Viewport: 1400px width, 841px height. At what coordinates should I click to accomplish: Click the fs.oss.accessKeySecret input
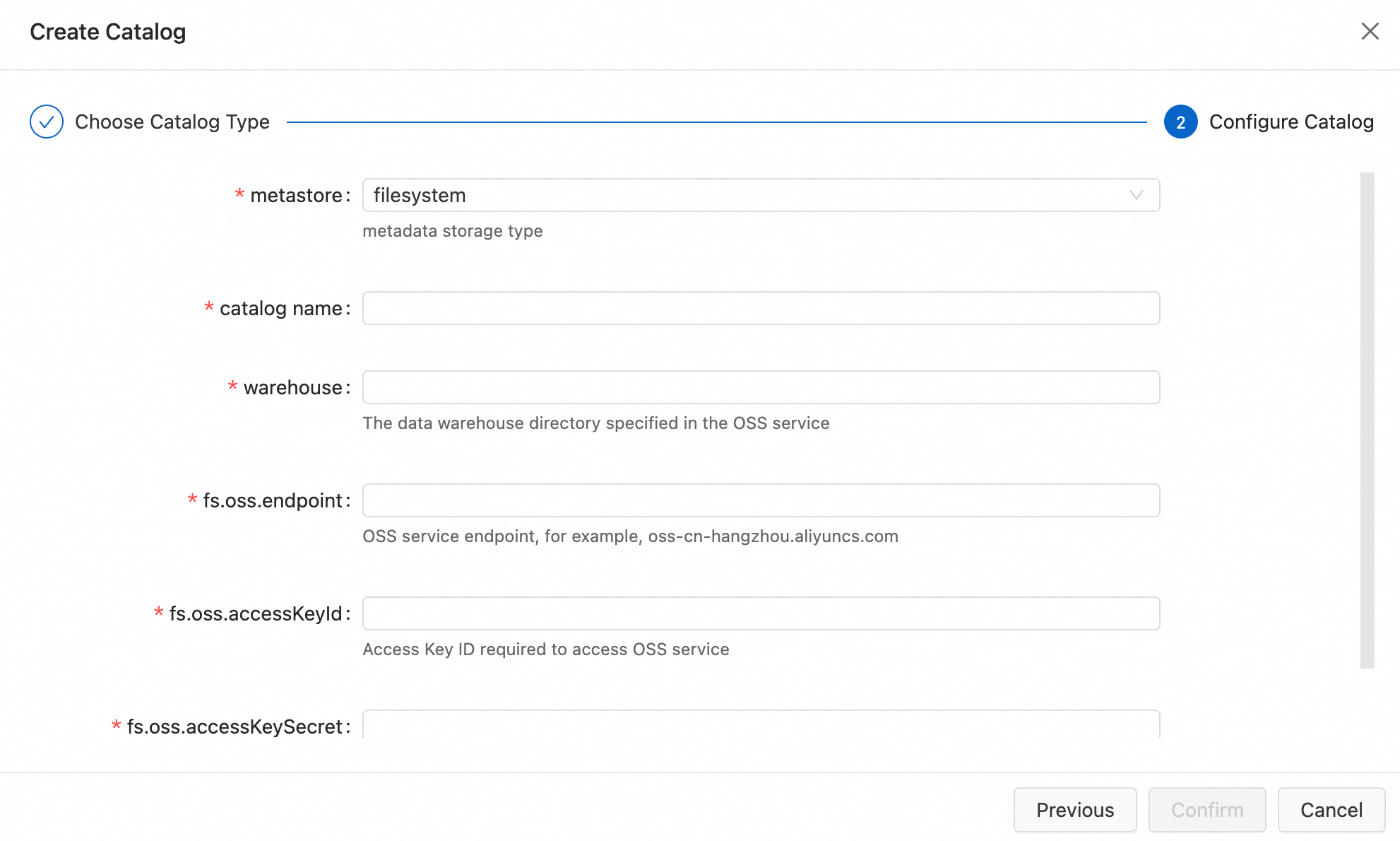coord(760,726)
